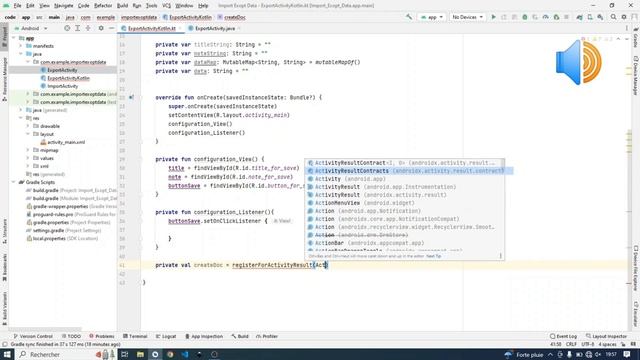Open the File menu
640x360 pixels.
point(17,6)
